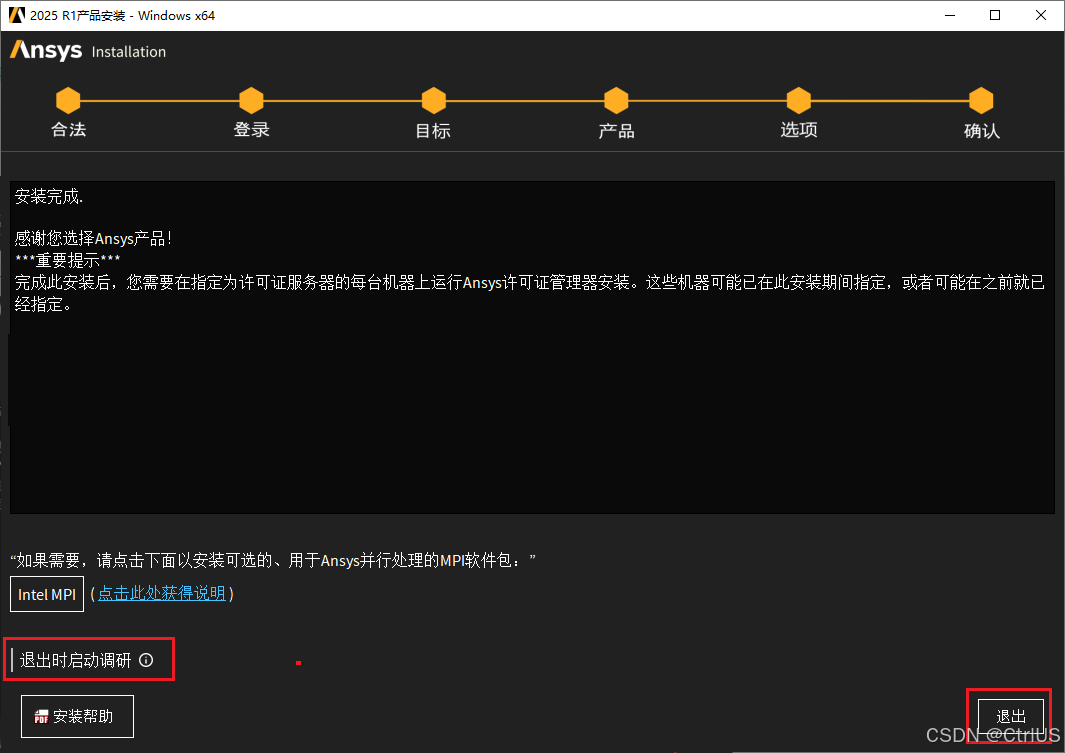Click the Intel MPI button
The image size is (1065, 753).
pos(47,594)
